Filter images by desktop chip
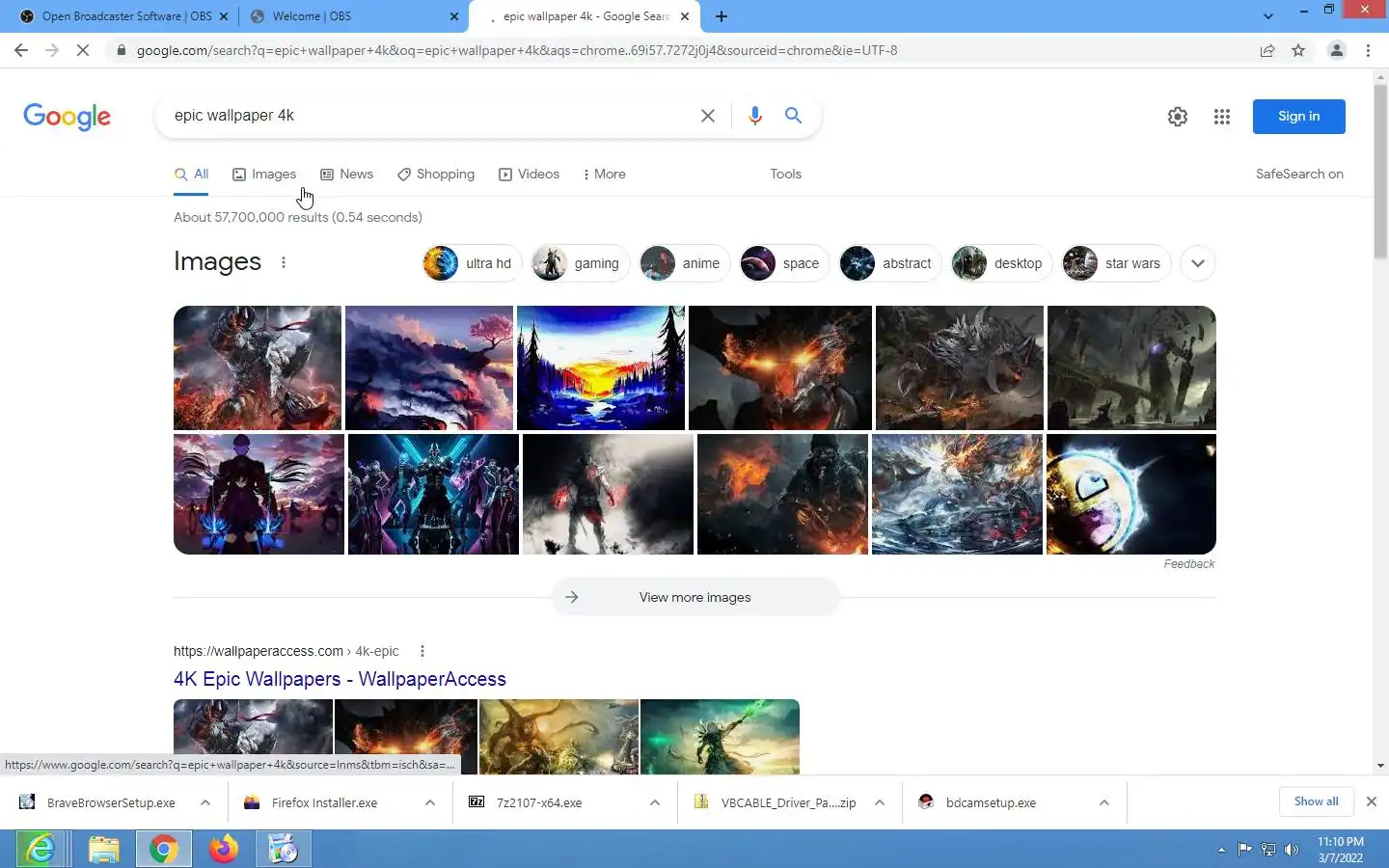Screen dimensions: 1389x868 click(1001, 263)
